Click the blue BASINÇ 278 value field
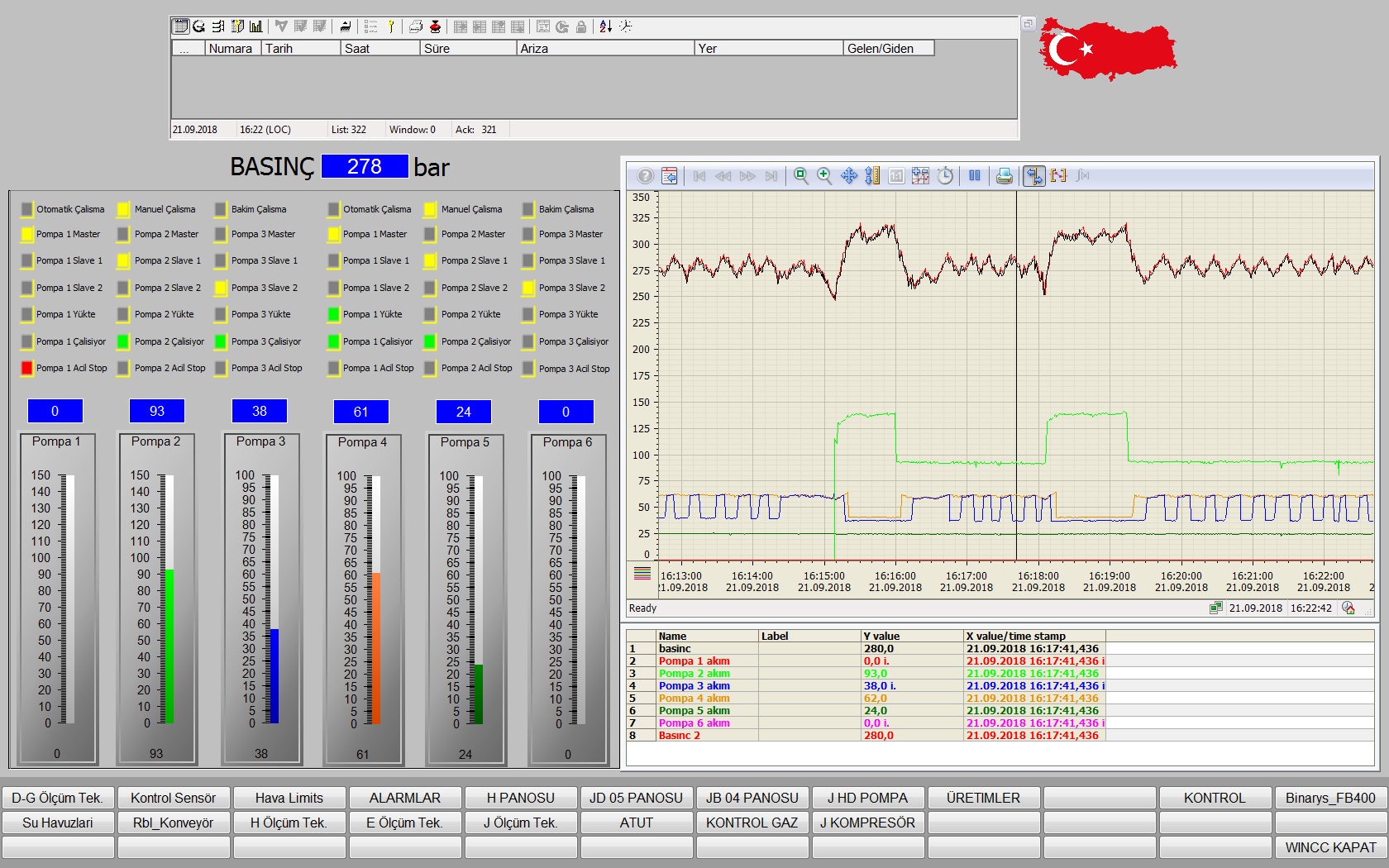This screenshot has height=868, width=1389. [x=365, y=167]
